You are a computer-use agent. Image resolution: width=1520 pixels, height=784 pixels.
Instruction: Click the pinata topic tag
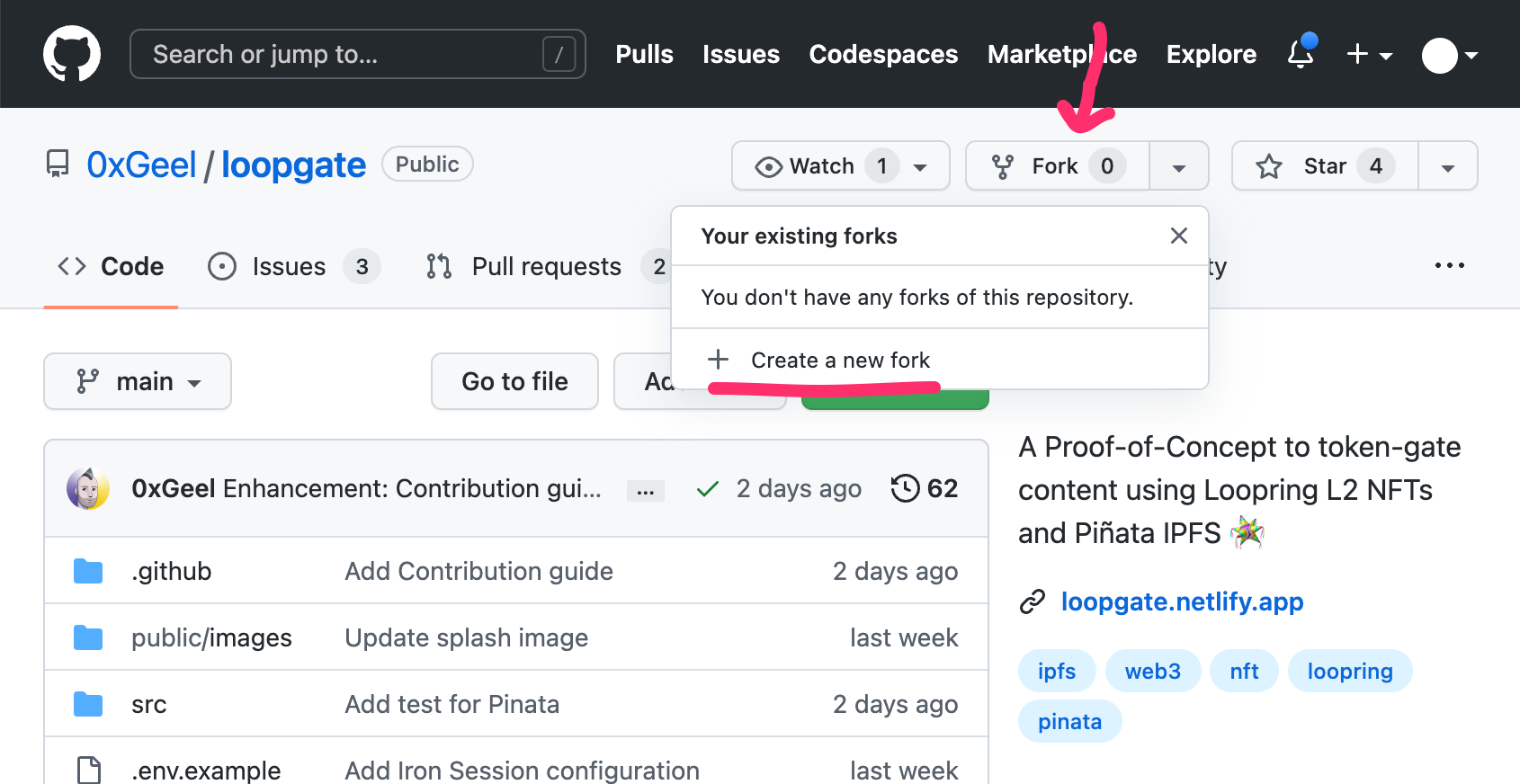point(1069,721)
